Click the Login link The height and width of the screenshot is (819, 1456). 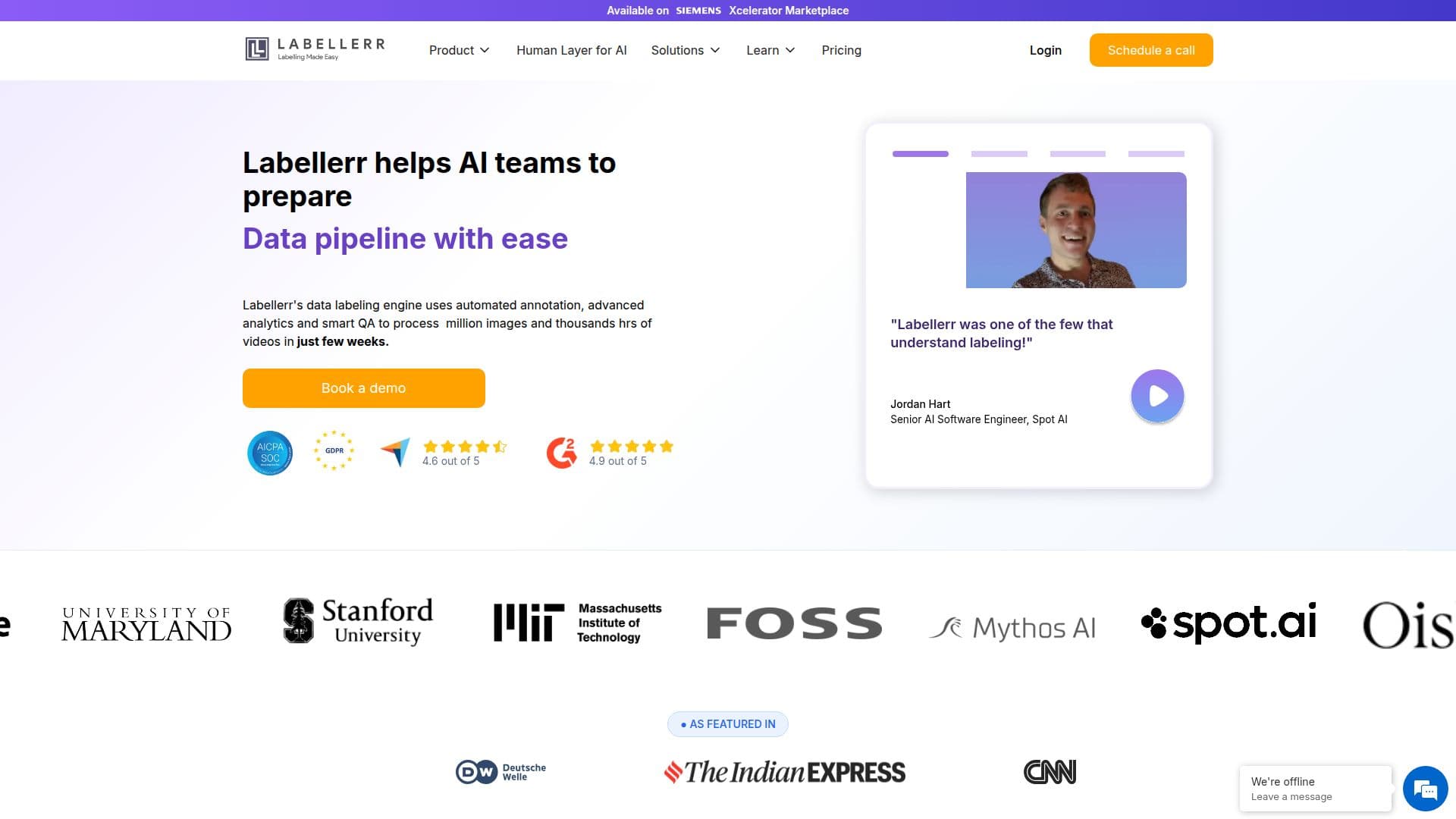click(x=1046, y=50)
